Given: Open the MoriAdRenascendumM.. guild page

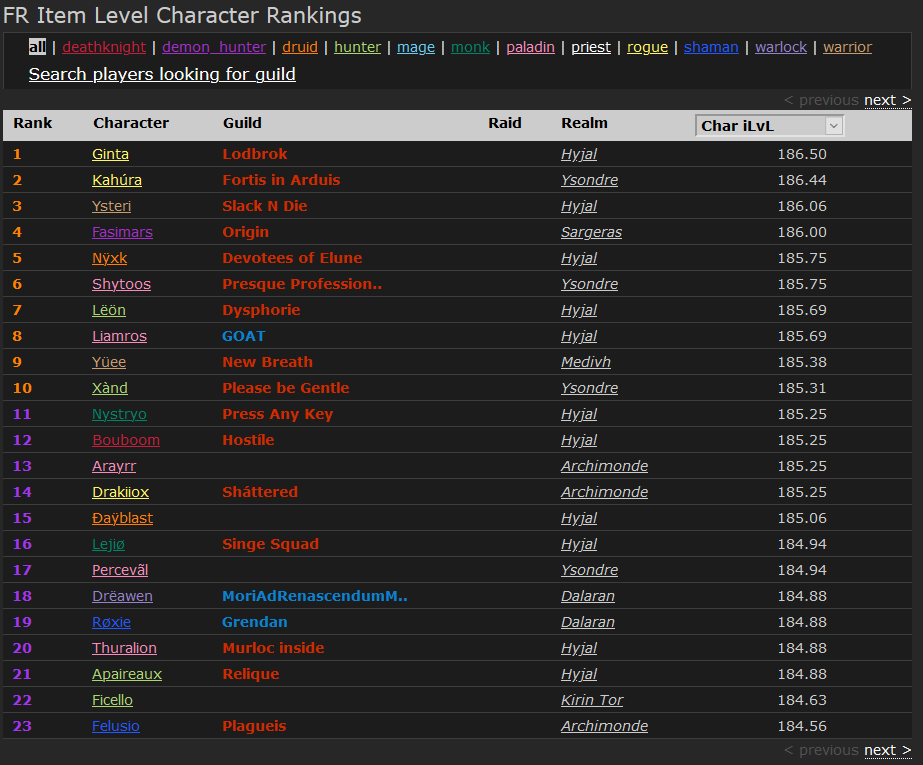Looking at the screenshot, I should pyautogui.click(x=315, y=596).
